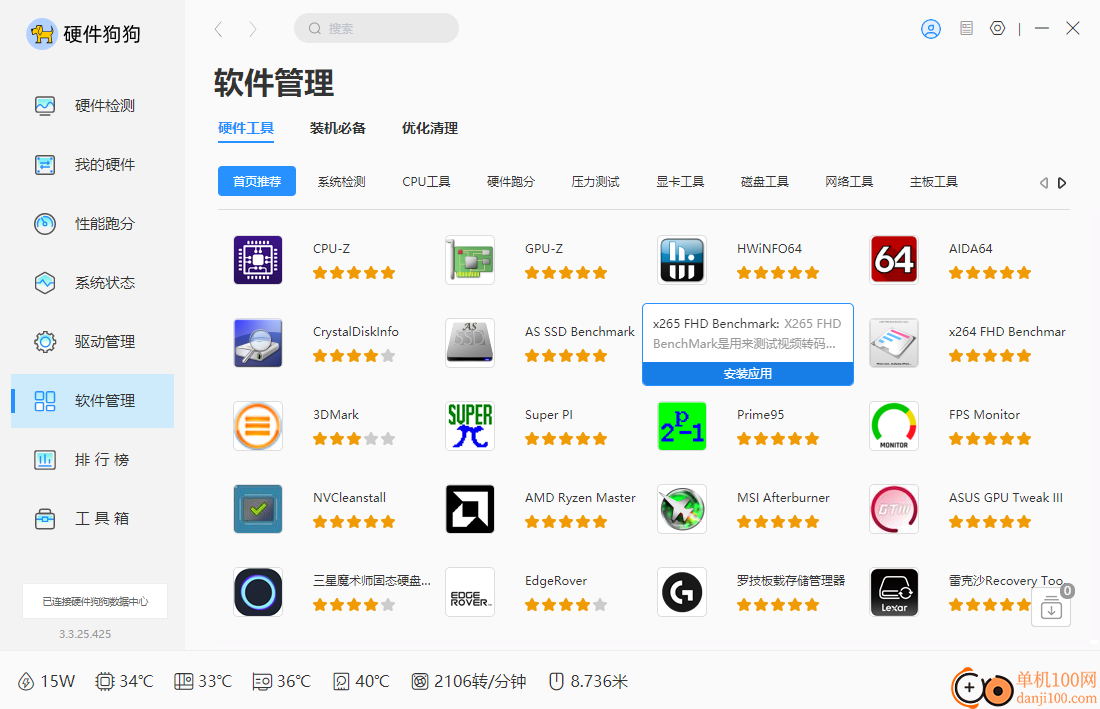Select the 系统检测 category
Screen dimensions: 1100x709
click(342, 182)
